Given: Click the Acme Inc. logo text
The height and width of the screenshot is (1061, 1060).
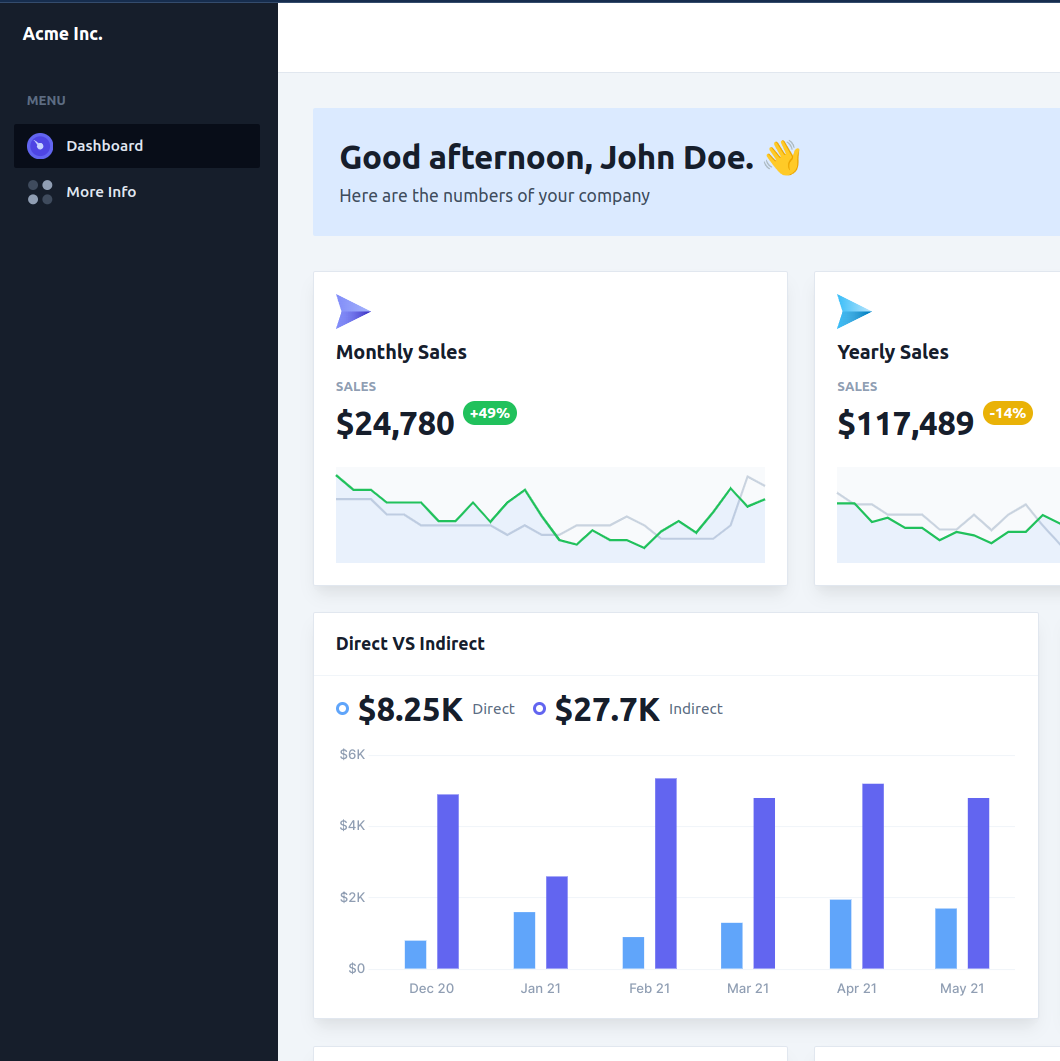Looking at the screenshot, I should pos(63,33).
